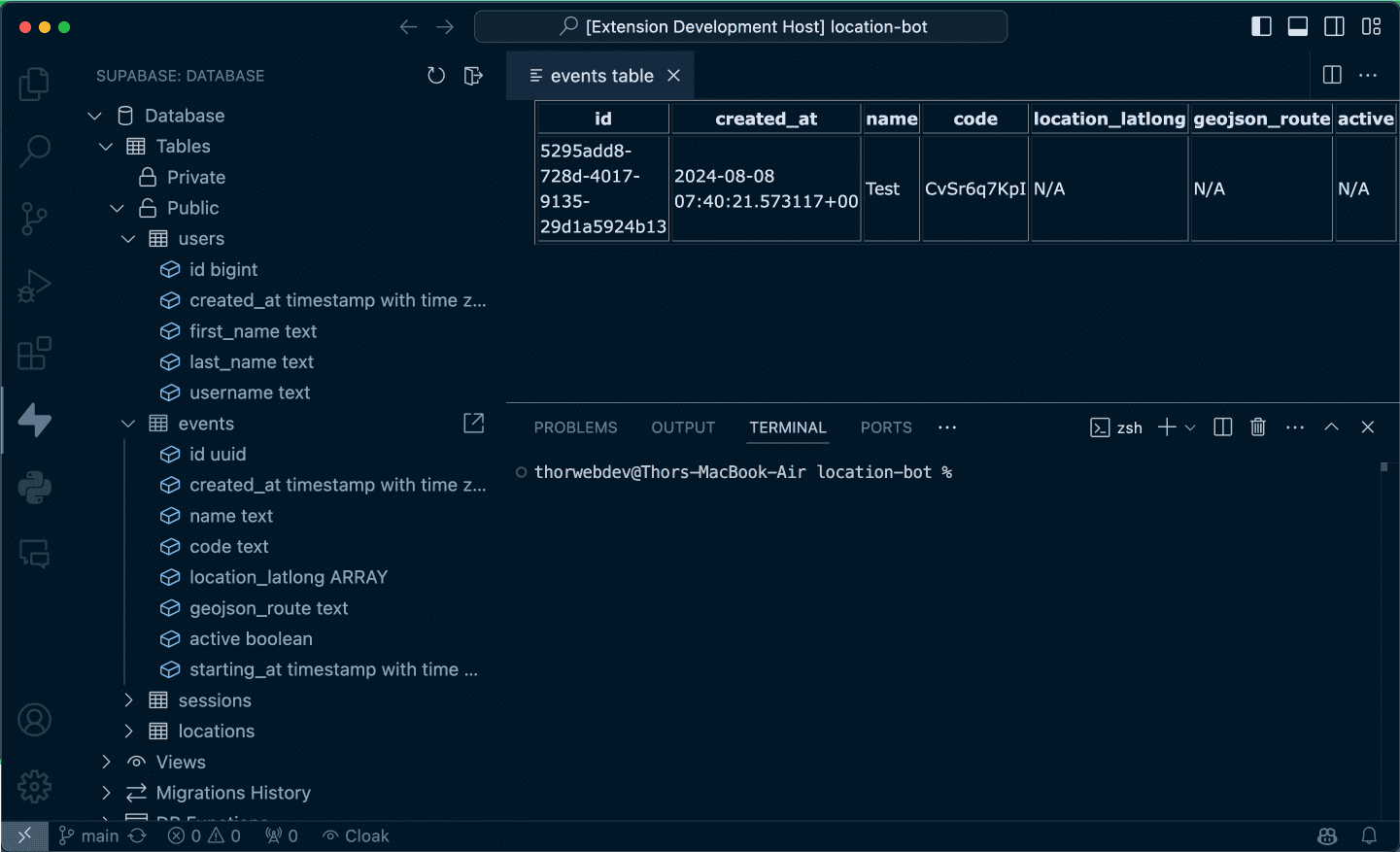Expand the sessions table

point(128,699)
